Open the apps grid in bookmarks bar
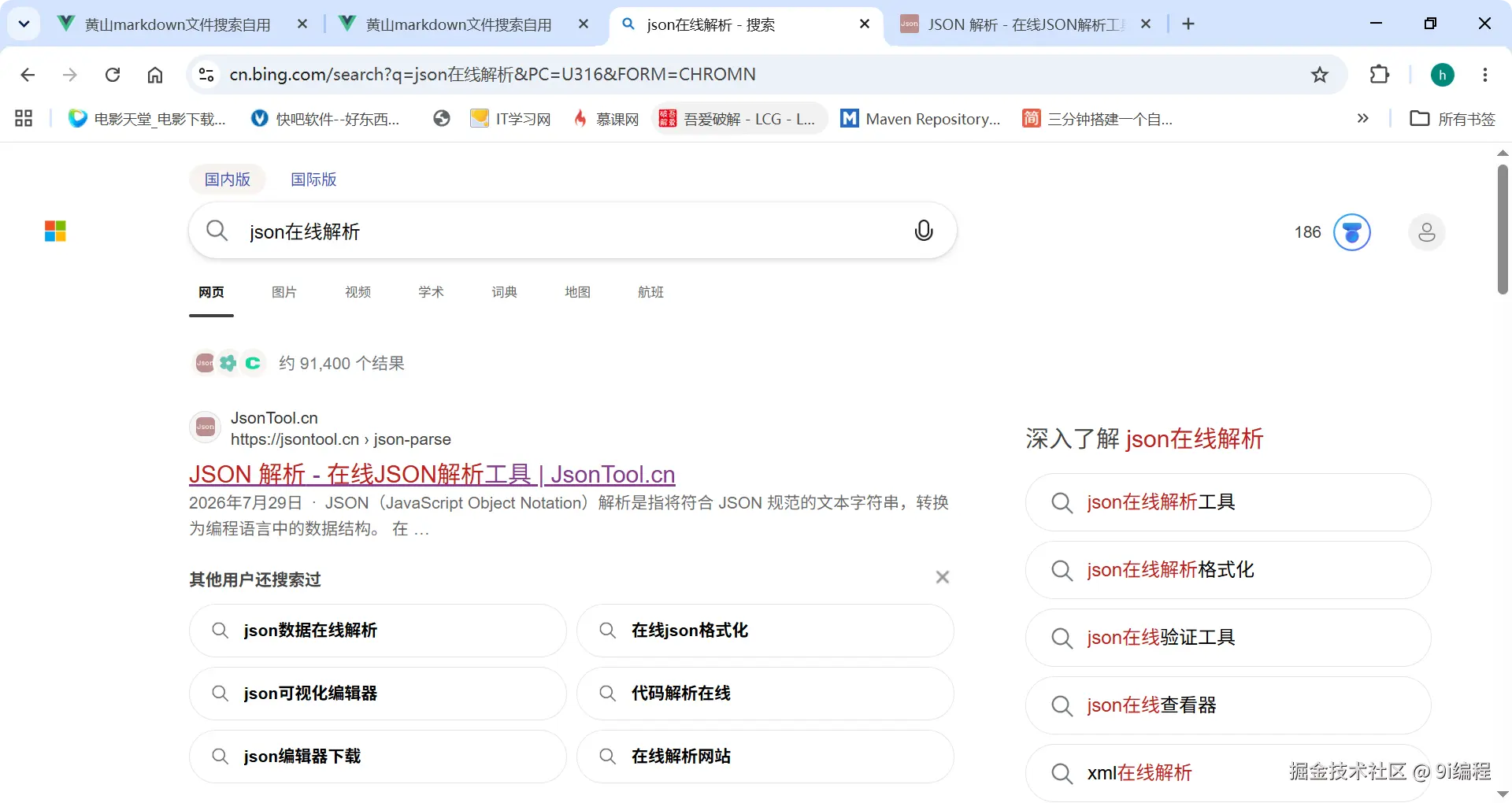The height and width of the screenshot is (803, 1512). [x=24, y=119]
